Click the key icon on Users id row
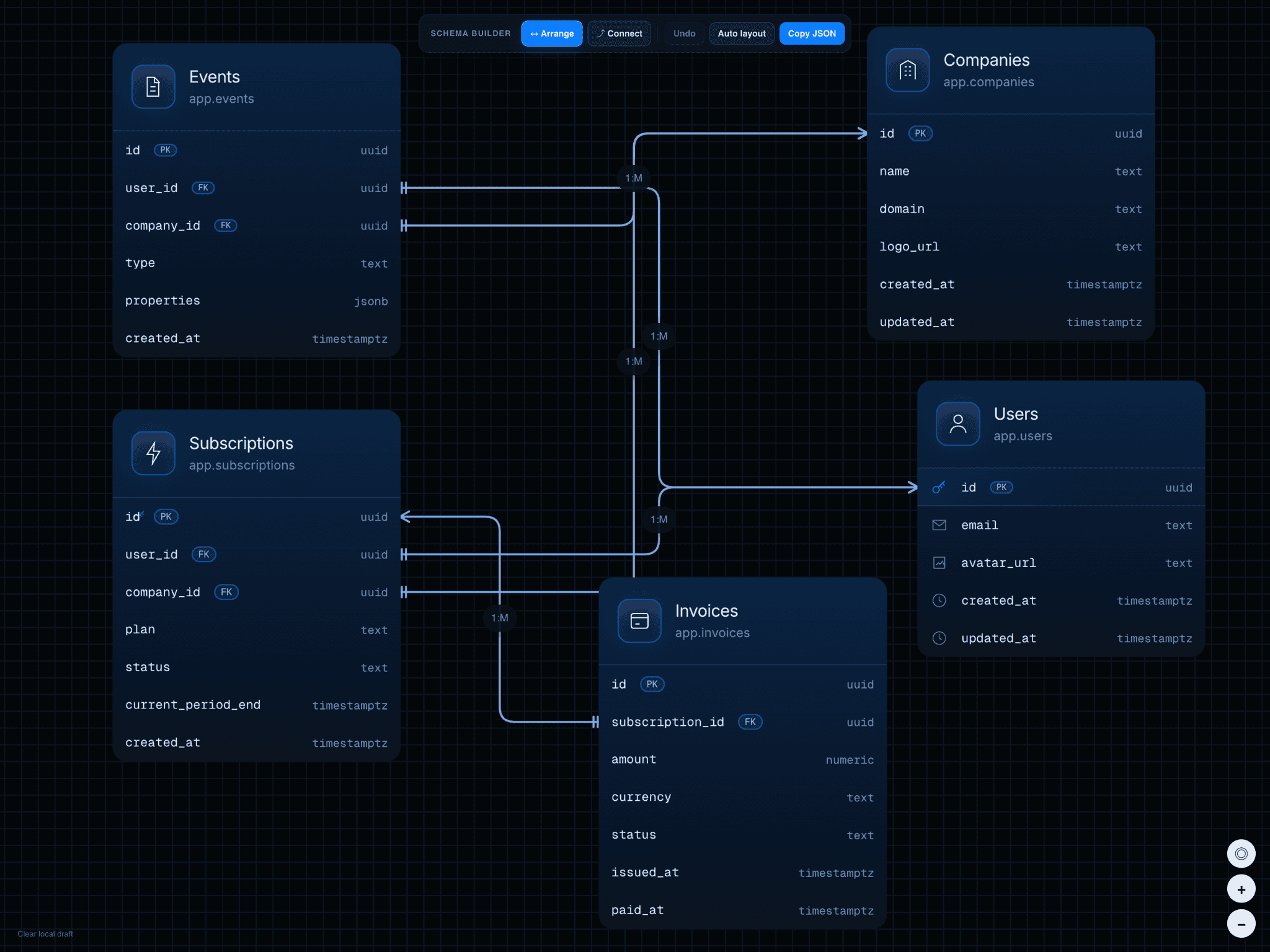The height and width of the screenshot is (952, 1270). coord(939,487)
